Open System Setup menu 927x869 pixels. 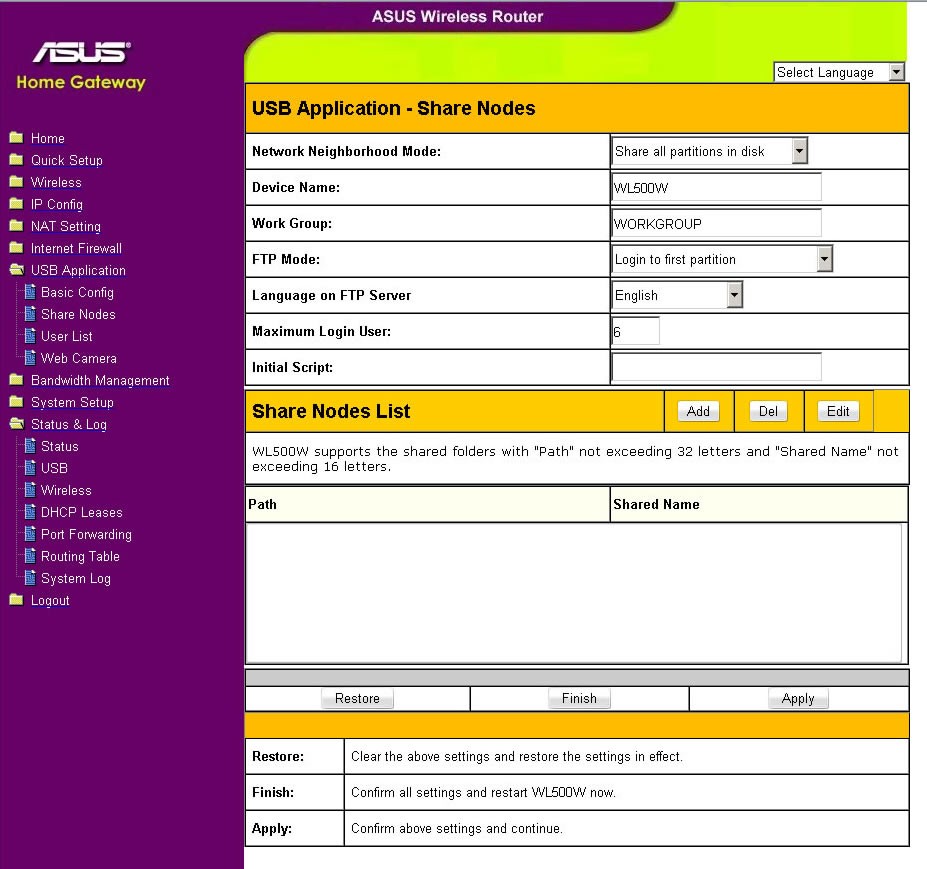pyautogui.click(x=72, y=402)
